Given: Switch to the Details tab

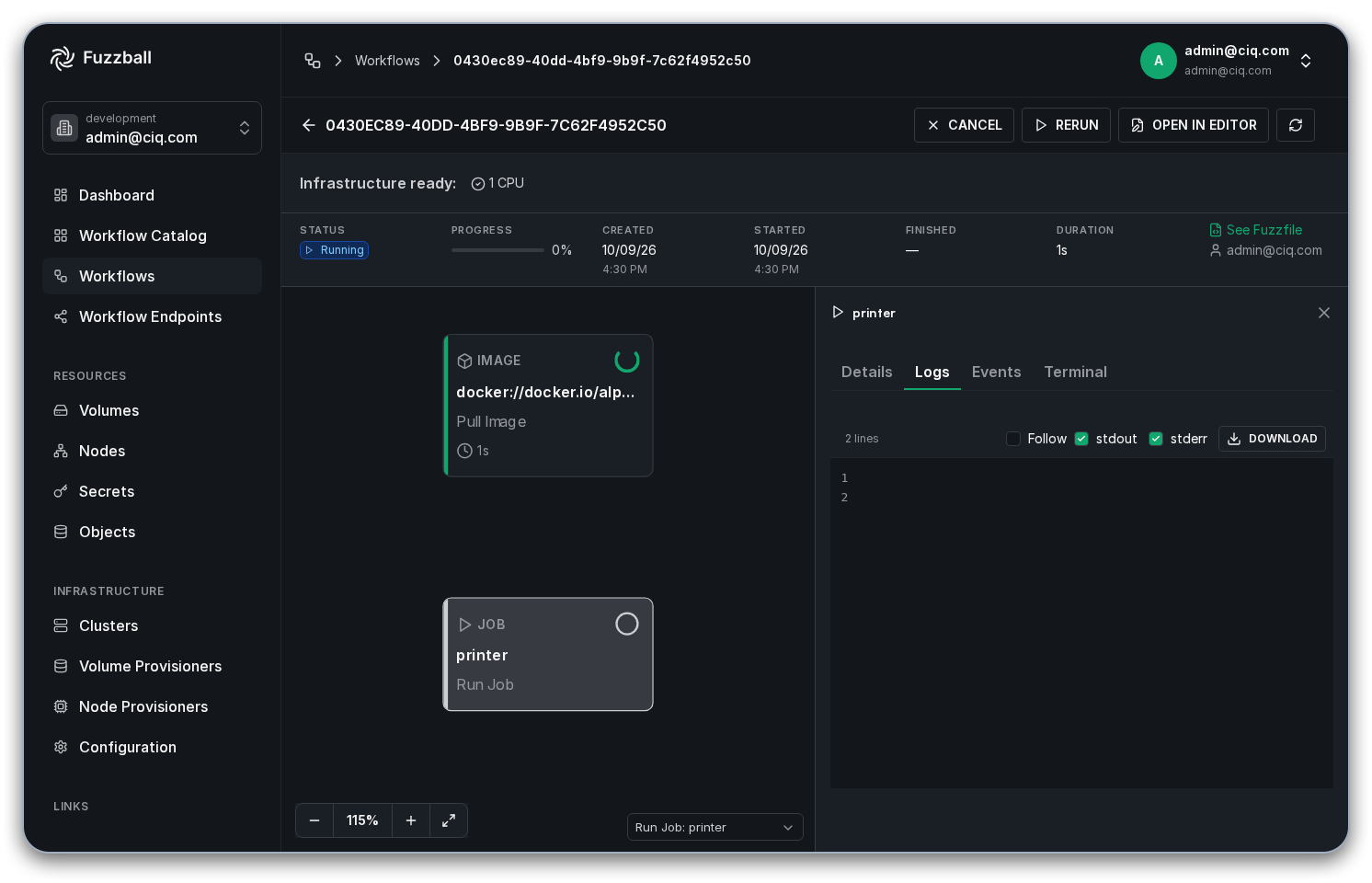Looking at the screenshot, I should [x=867, y=372].
